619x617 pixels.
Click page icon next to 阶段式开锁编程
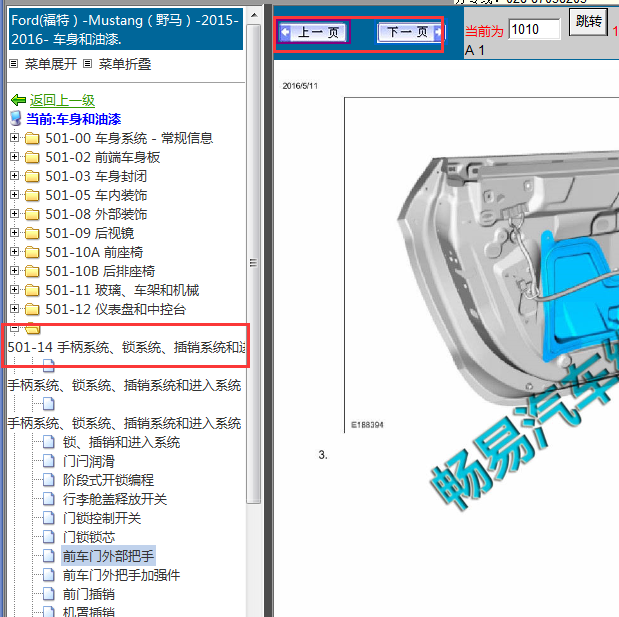click(x=49, y=480)
